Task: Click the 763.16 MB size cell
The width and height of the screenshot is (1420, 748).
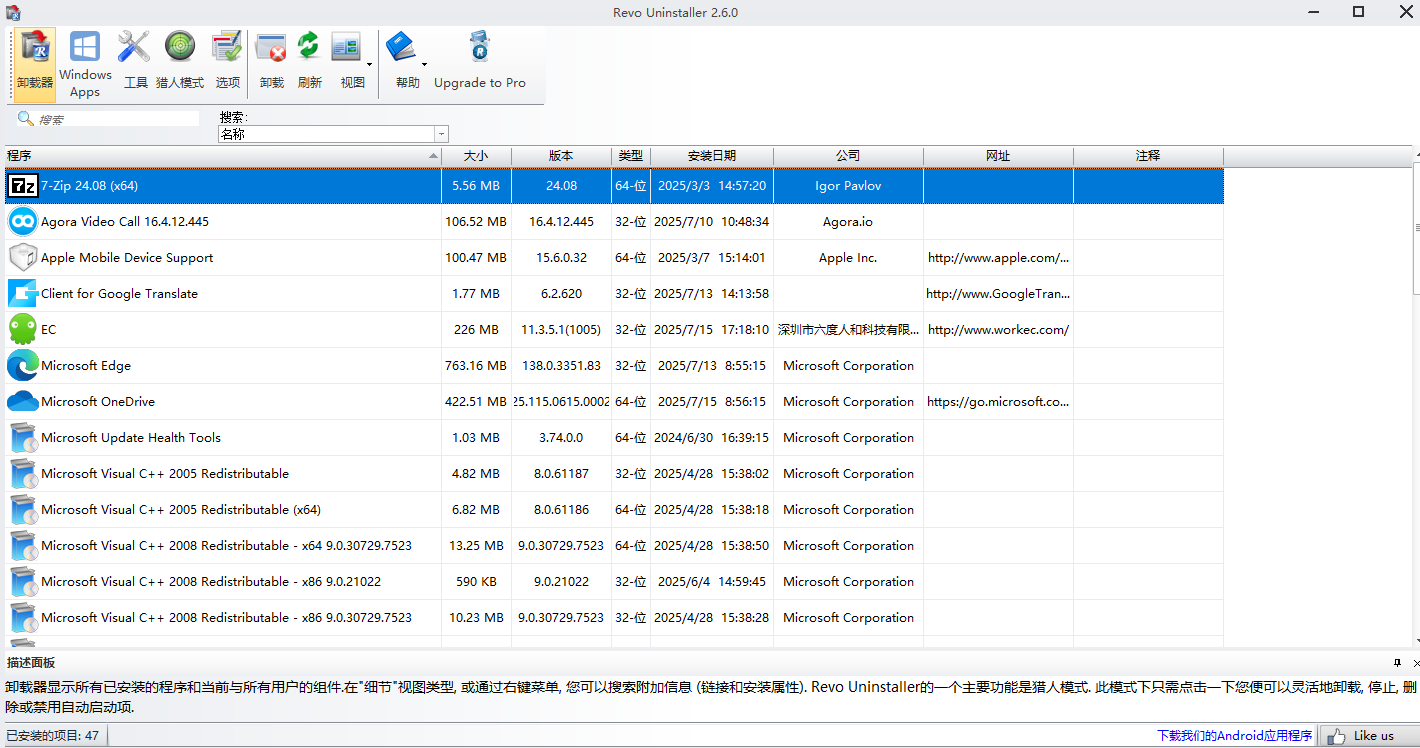Action: click(476, 366)
